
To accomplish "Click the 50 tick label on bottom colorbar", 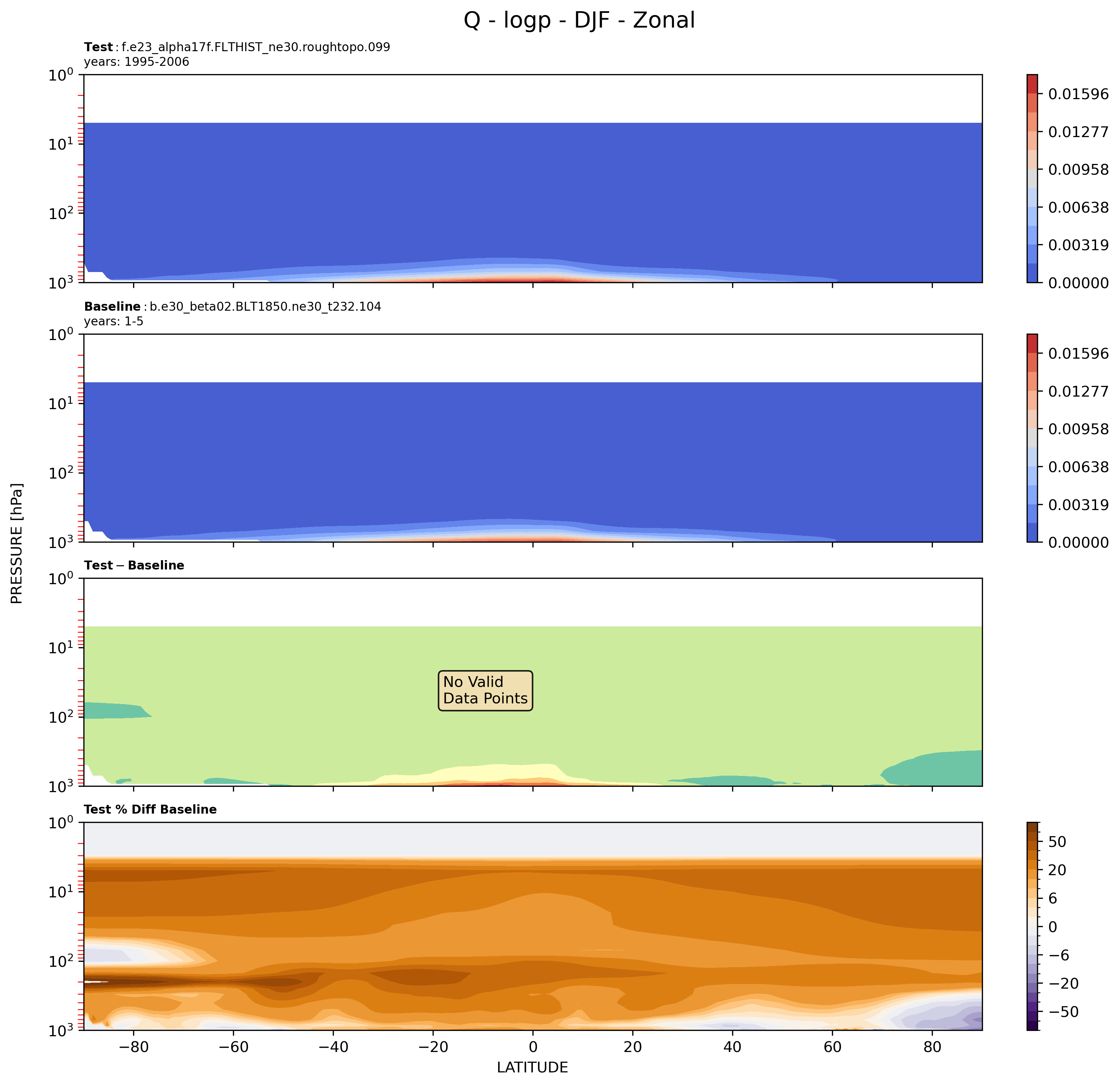I will 1057,842.
